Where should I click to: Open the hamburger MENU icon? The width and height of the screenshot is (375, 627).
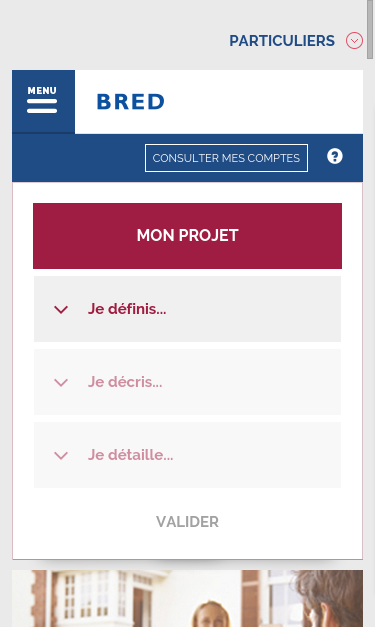(x=43, y=102)
